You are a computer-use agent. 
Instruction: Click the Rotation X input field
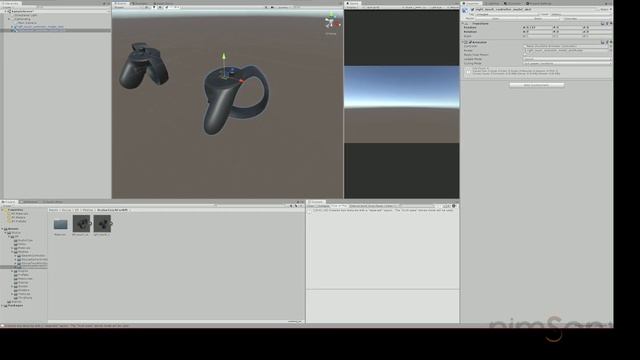(x=539, y=31)
